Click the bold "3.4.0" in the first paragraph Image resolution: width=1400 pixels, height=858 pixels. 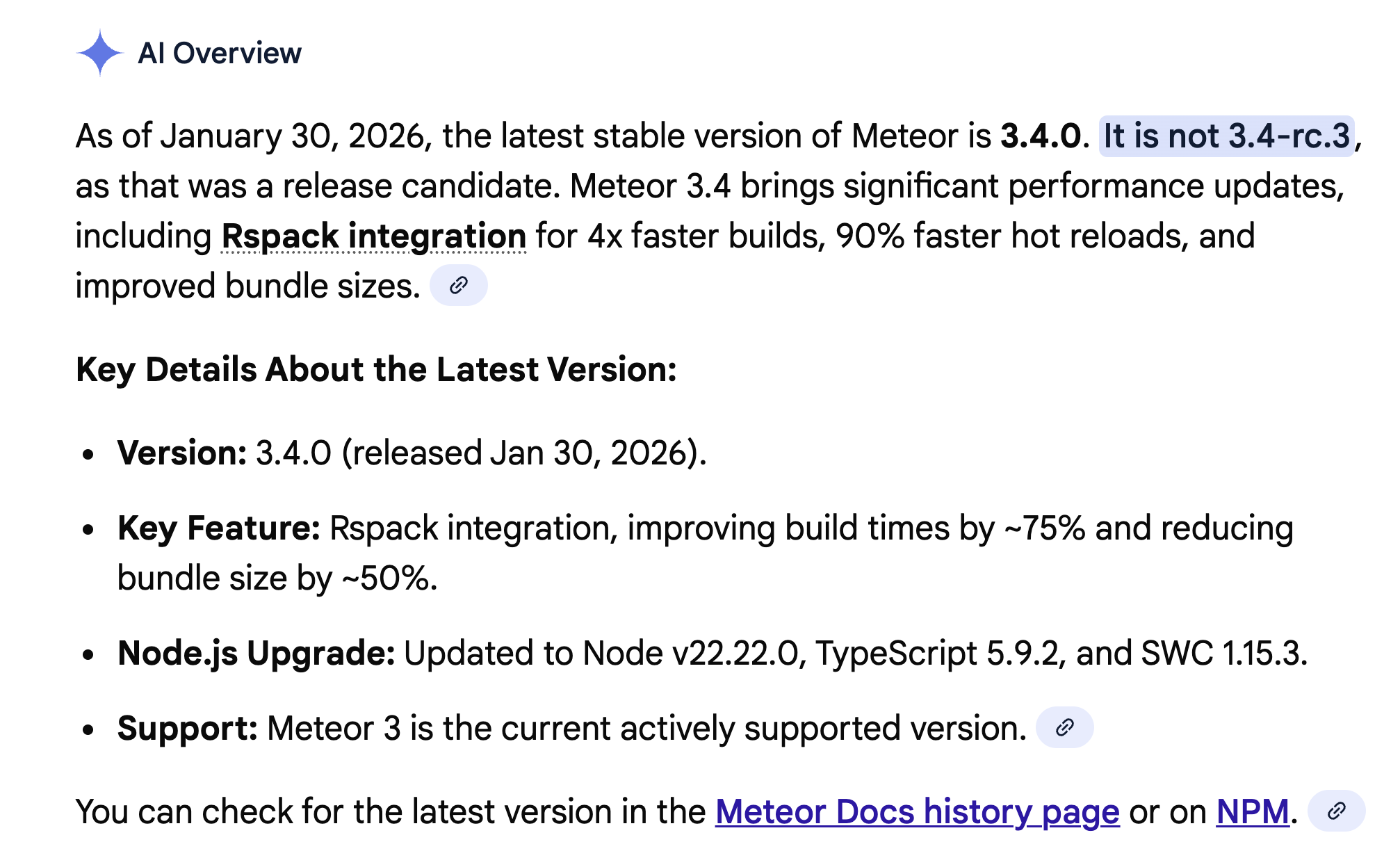[1041, 136]
